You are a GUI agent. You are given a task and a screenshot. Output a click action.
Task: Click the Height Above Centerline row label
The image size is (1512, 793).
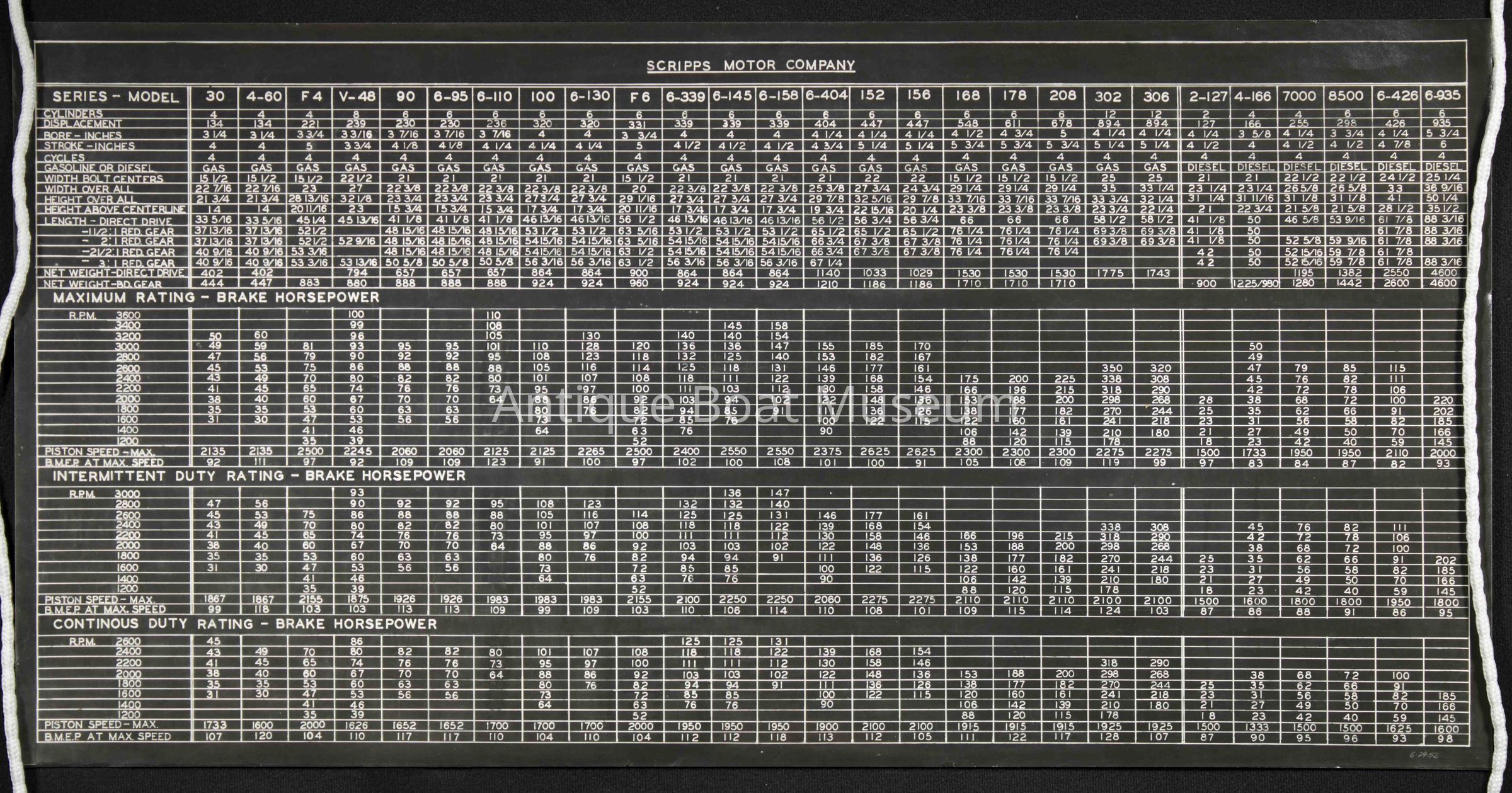pyautogui.click(x=115, y=210)
